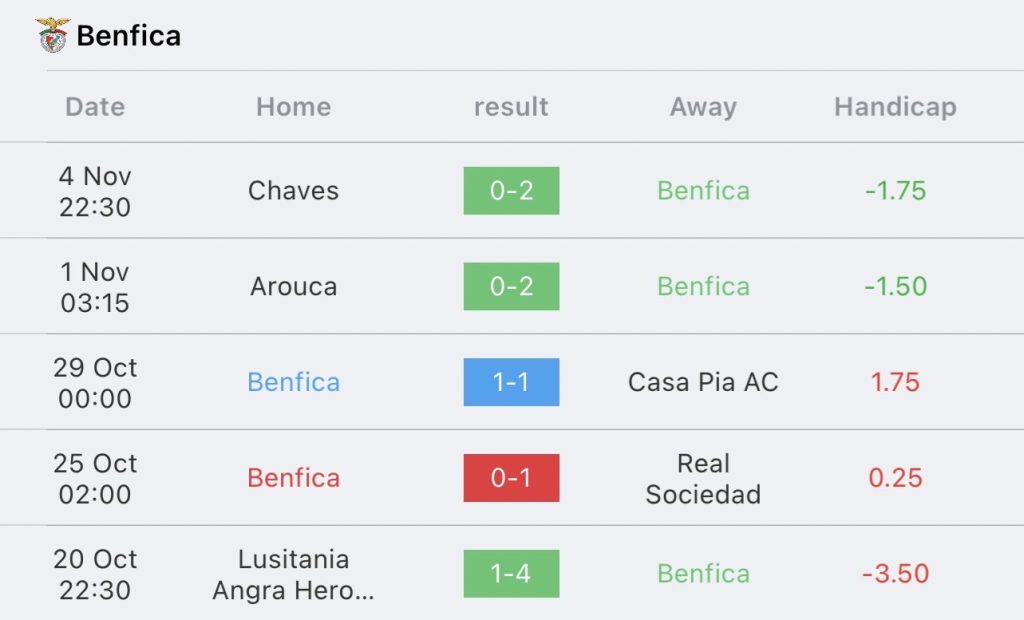Select the Handicap column header
1024x620 pixels.
tap(895, 107)
